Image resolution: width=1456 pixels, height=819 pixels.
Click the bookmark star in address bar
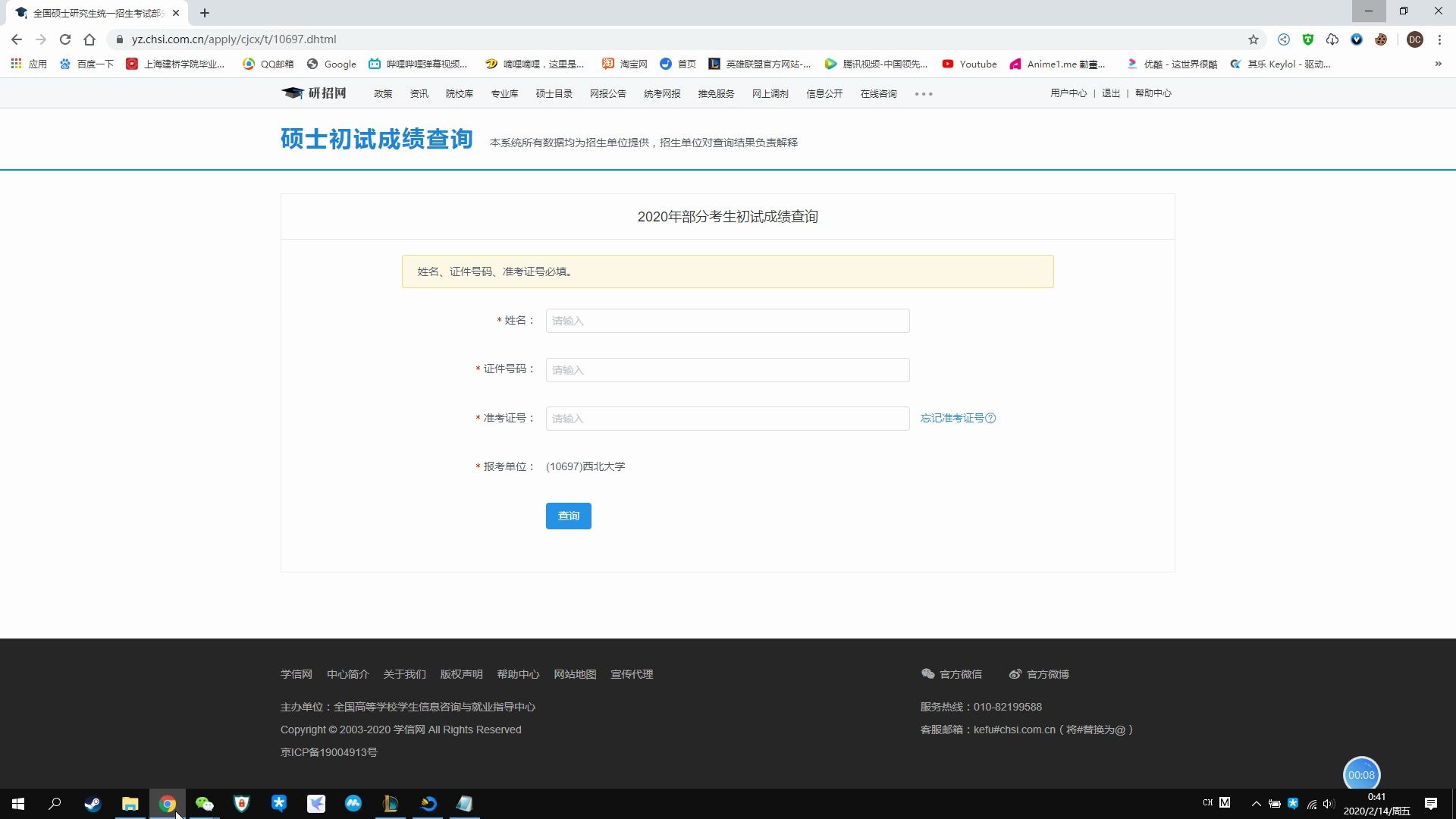coord(1254,39)
